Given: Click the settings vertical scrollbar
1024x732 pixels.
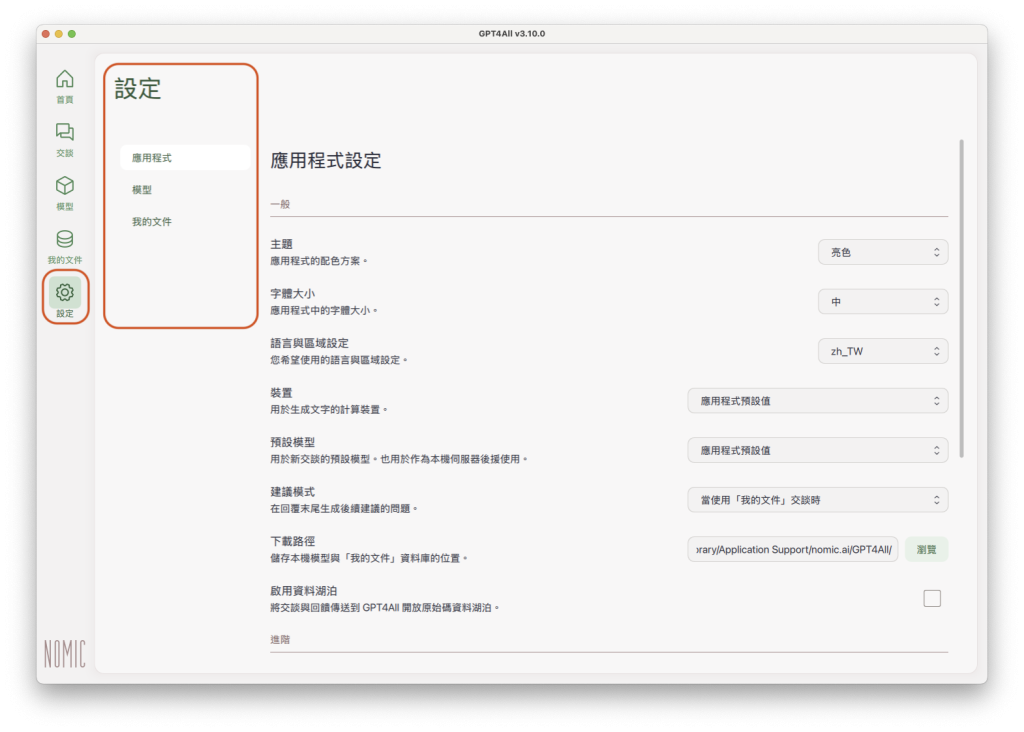Looking at the screenshot, I should (x=961, y=298).
